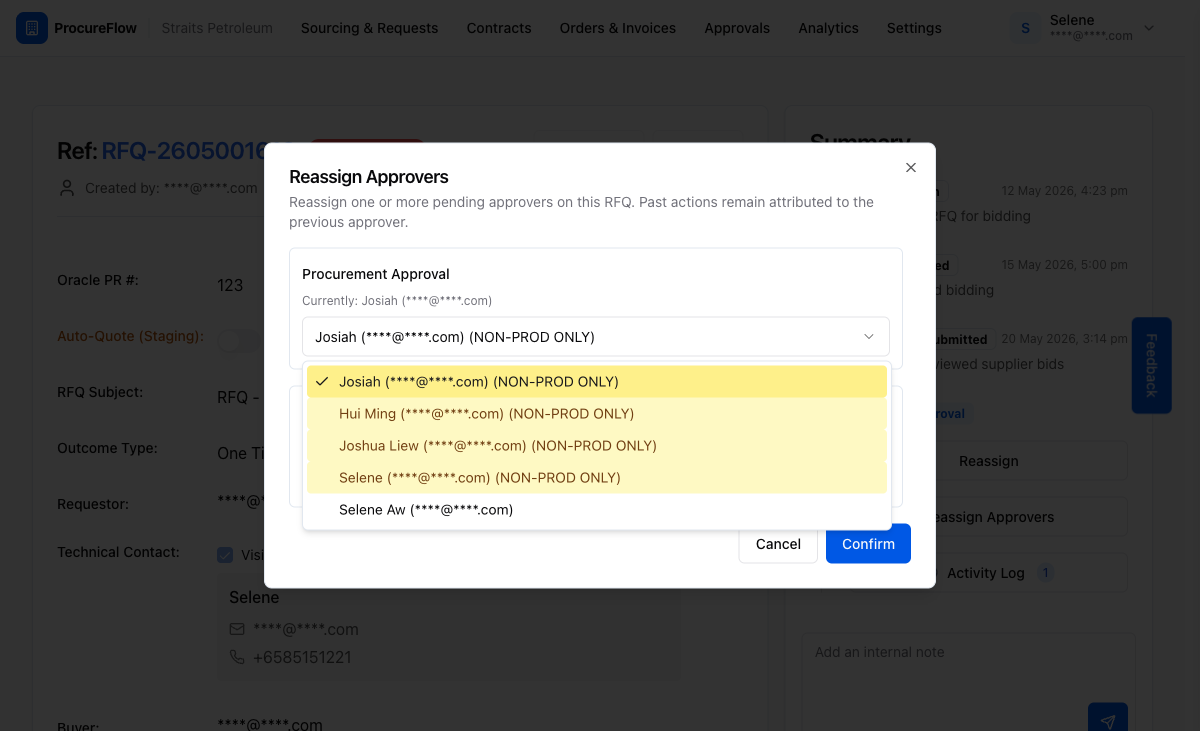Click the Activity Log count badge
The width and height of the screenshot is (1200, 731).
click(1046, 573)
